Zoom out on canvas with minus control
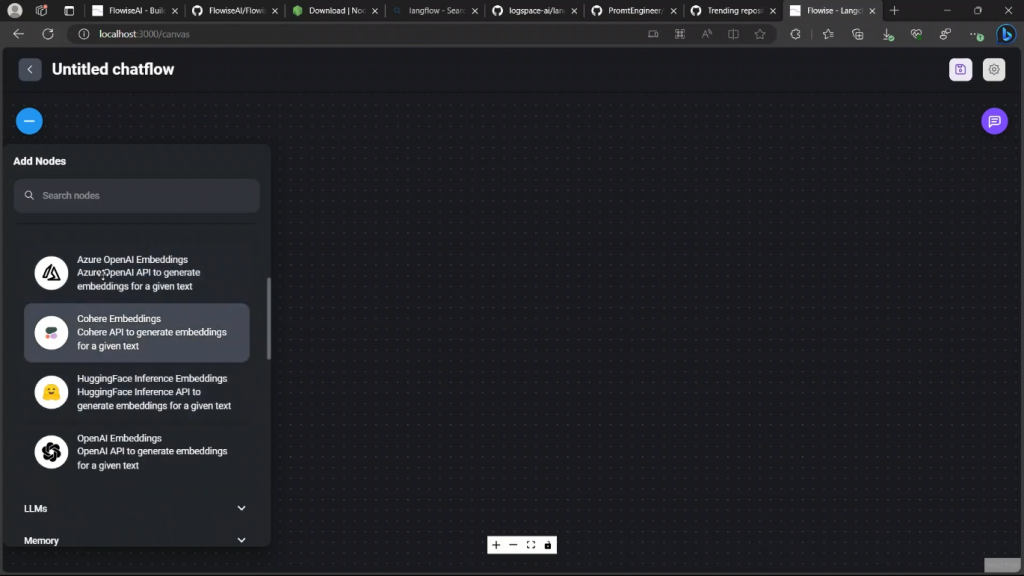Screen dimensions: 1024x576 point(513,545)
